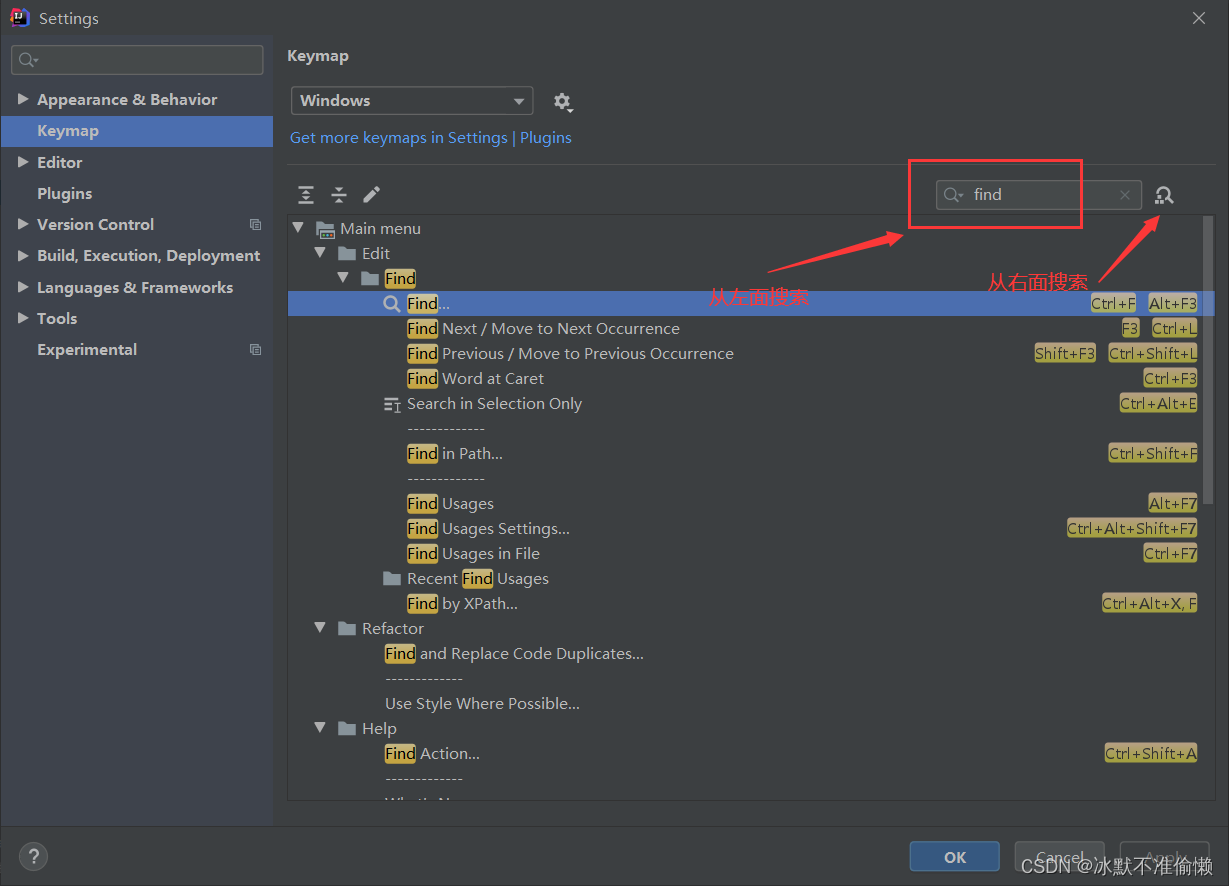Viewport: 1229px width, 886px height.
Task: Open the keymap gear actions menu
Action: pyautogui.click(x=563, y=102)
